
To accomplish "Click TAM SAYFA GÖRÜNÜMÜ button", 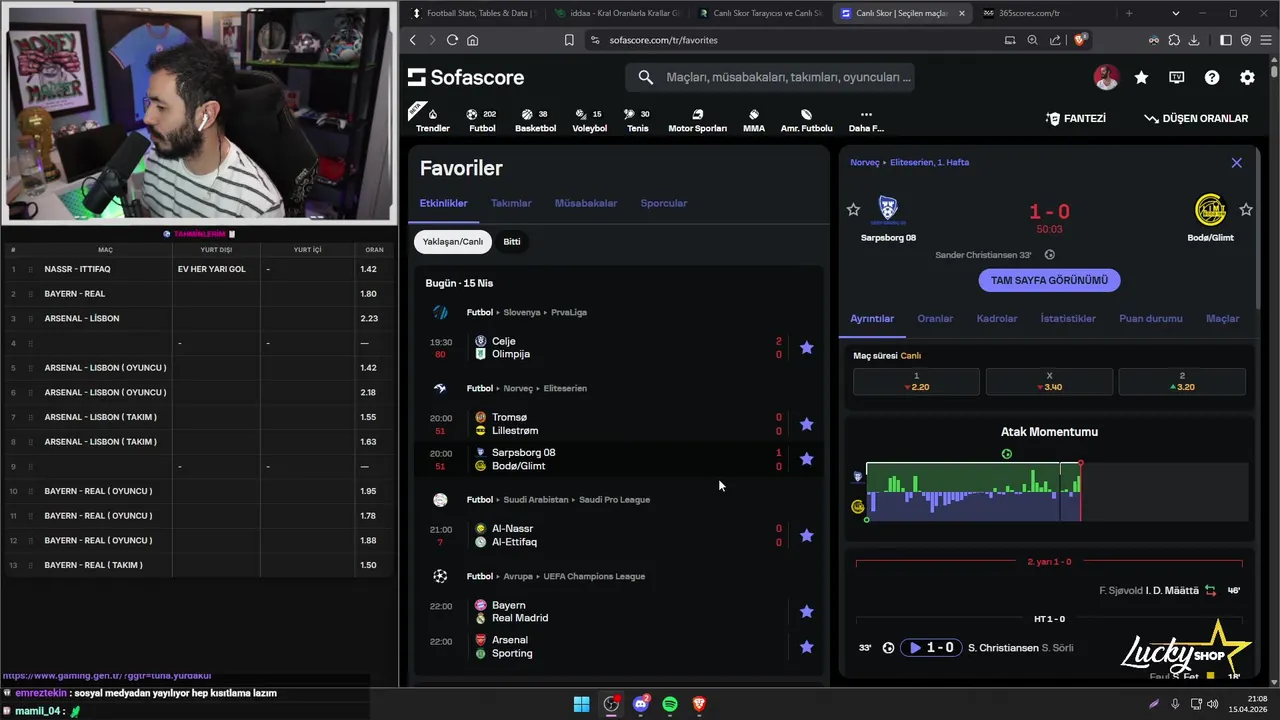I will [1049, 280].
